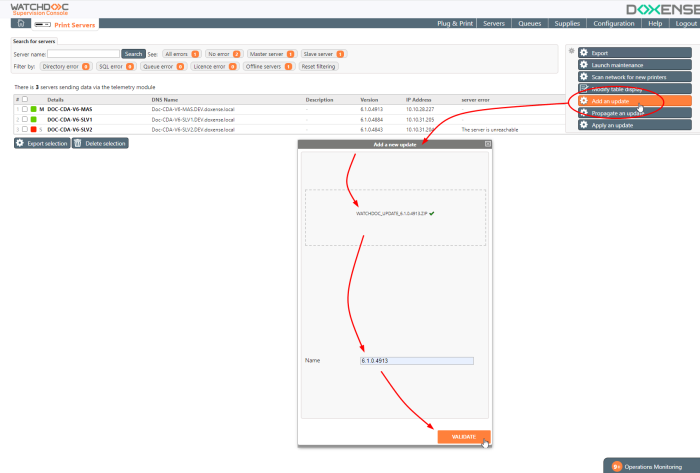Filter by Offline servers
Viewport: 700px width, 473px height.
[267, 67]
